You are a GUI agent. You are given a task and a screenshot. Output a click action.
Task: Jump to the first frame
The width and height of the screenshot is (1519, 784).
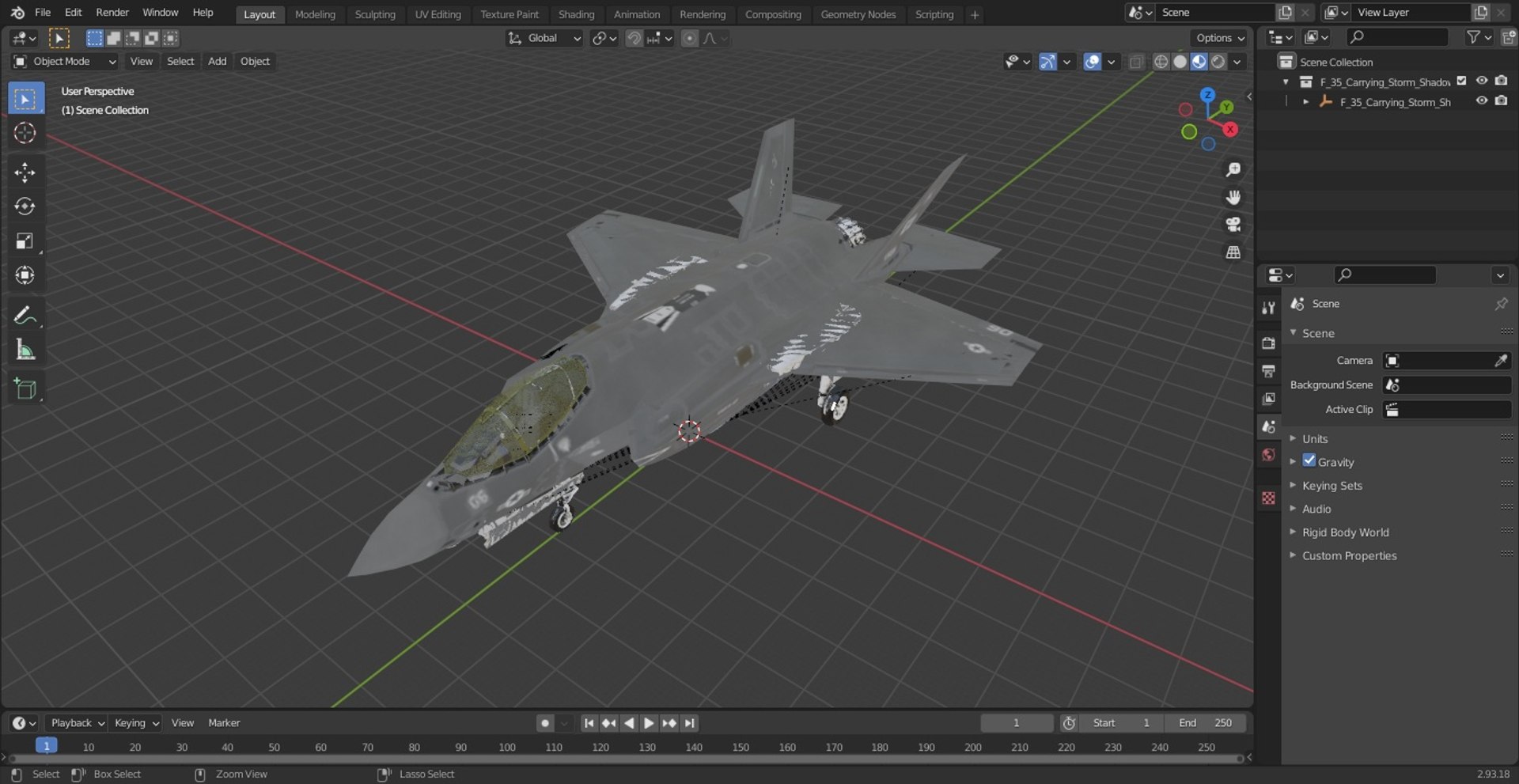589,723
